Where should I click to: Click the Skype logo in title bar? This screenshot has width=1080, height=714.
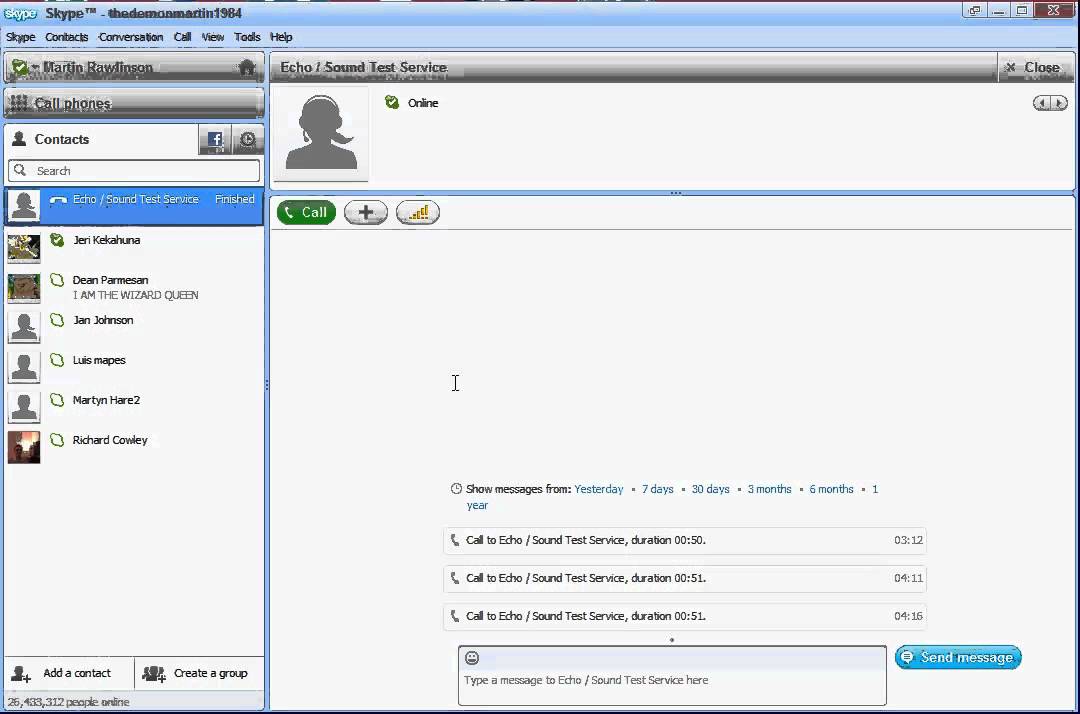(x=20, y=13)
